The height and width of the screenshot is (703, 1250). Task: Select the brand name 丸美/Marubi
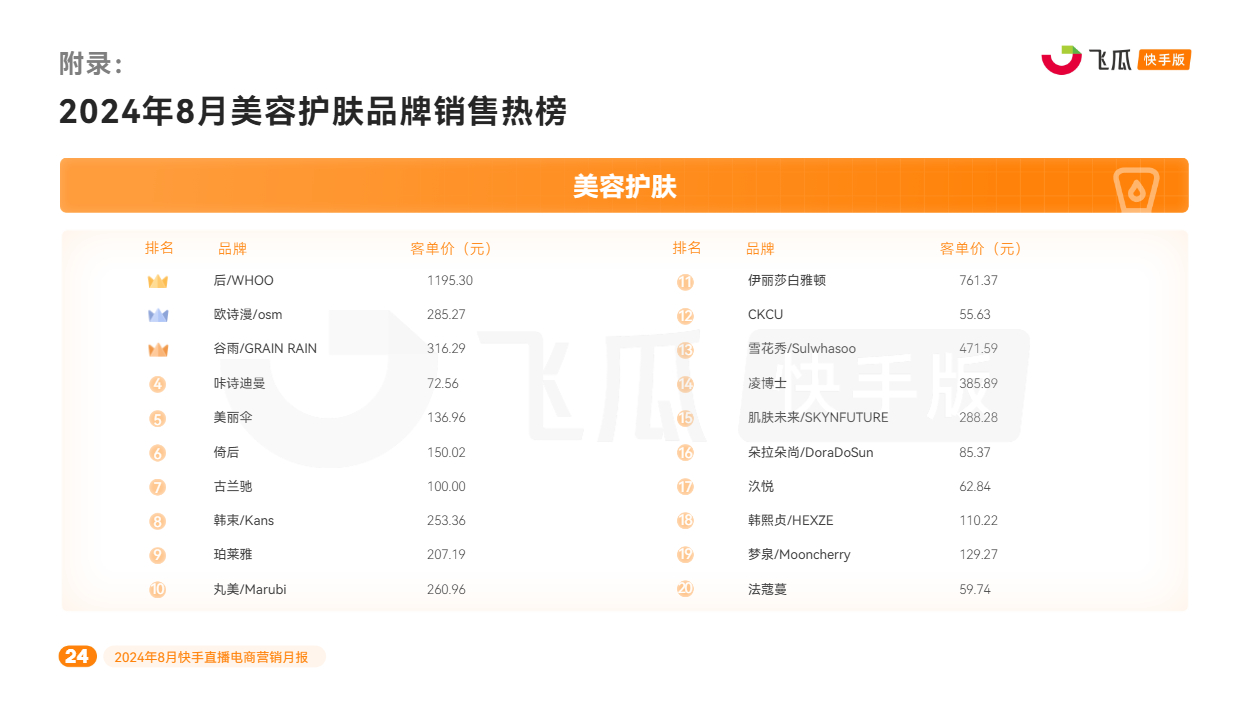coord(250,589)
